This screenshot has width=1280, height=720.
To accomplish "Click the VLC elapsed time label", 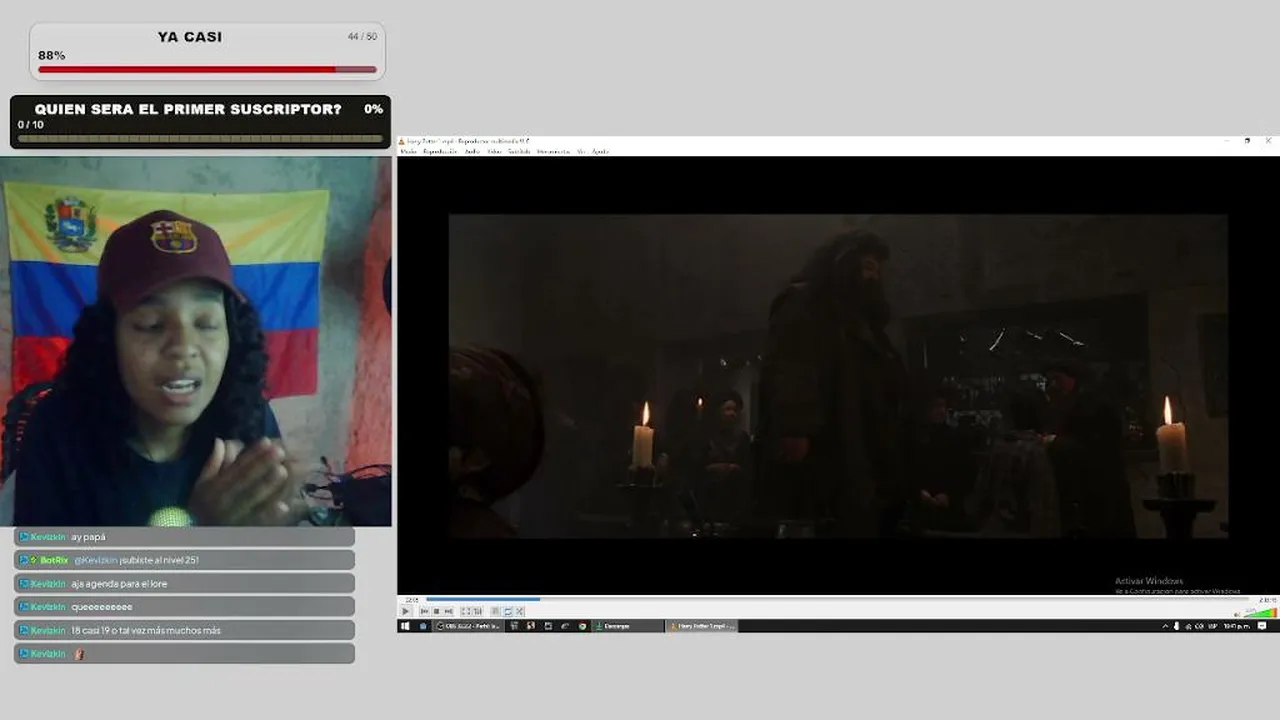I will coord(412,600).
